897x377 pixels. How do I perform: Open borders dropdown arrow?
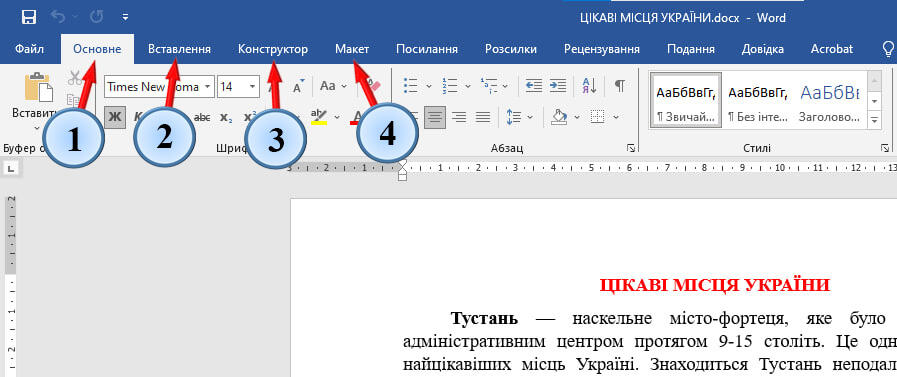[x=616, y=117]
